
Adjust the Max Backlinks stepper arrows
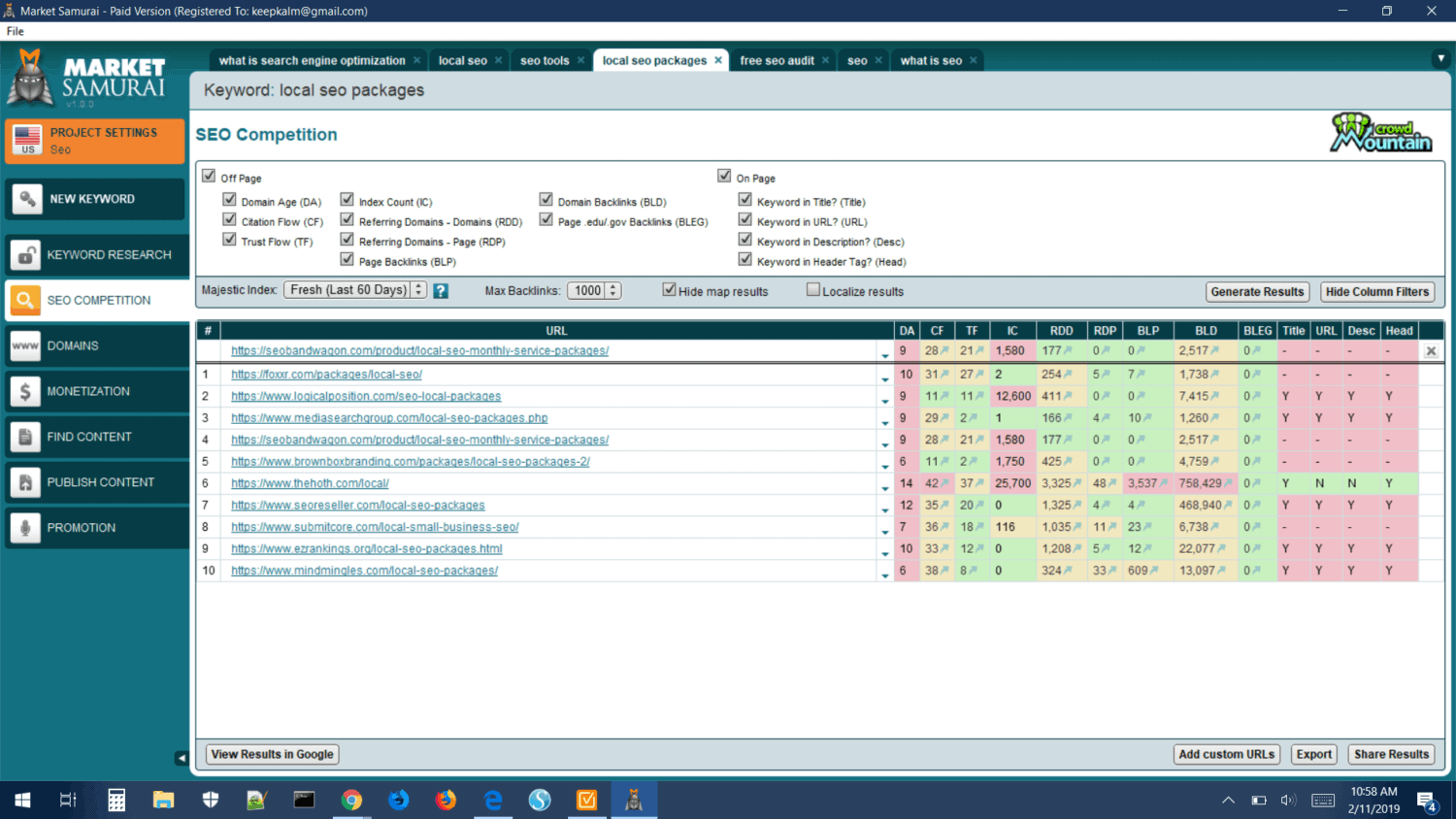[x=613, y=290]
